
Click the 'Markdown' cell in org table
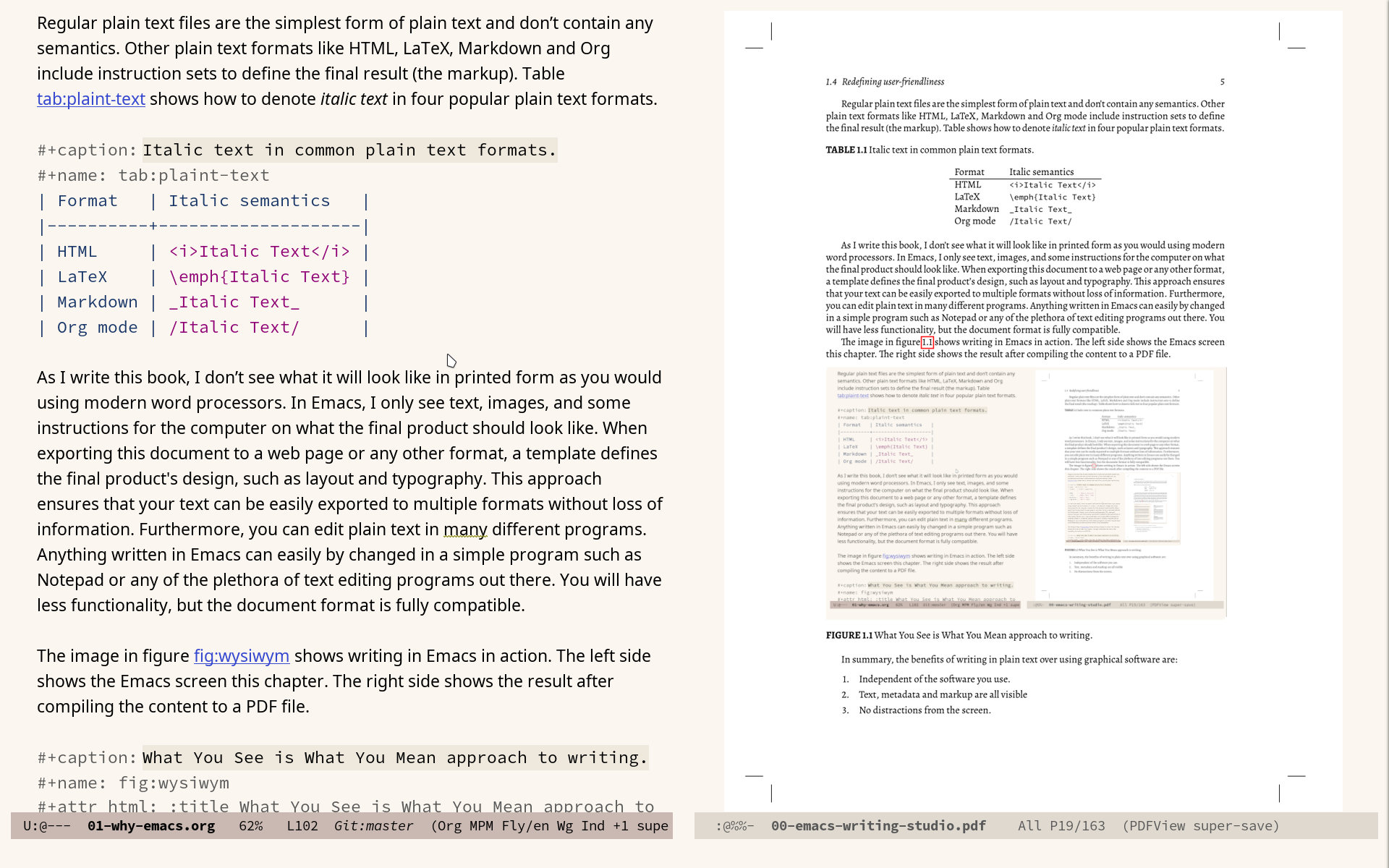click(x=98, y=302)
